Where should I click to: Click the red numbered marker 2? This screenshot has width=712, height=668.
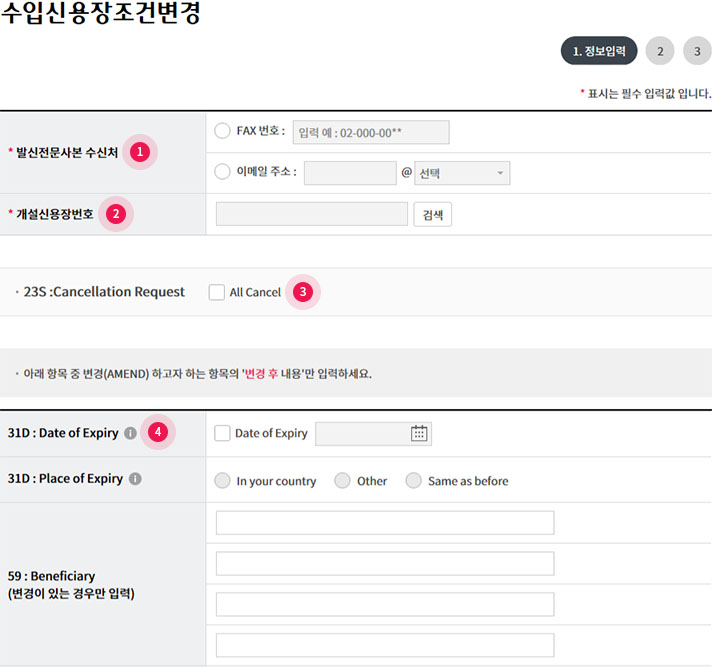point(115,213)
